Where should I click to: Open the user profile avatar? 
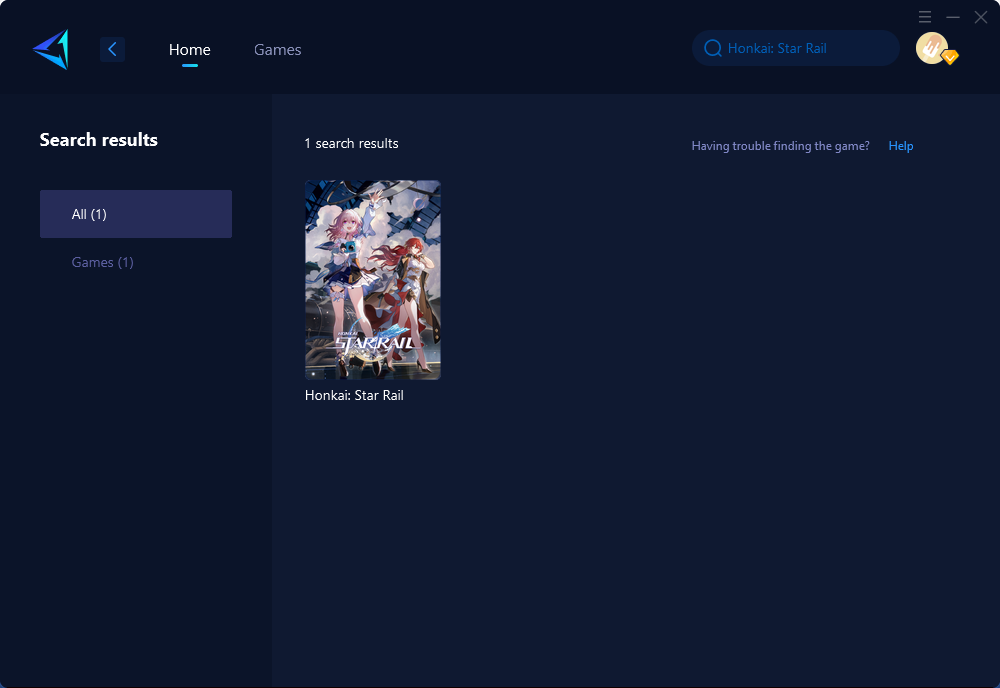932,48
